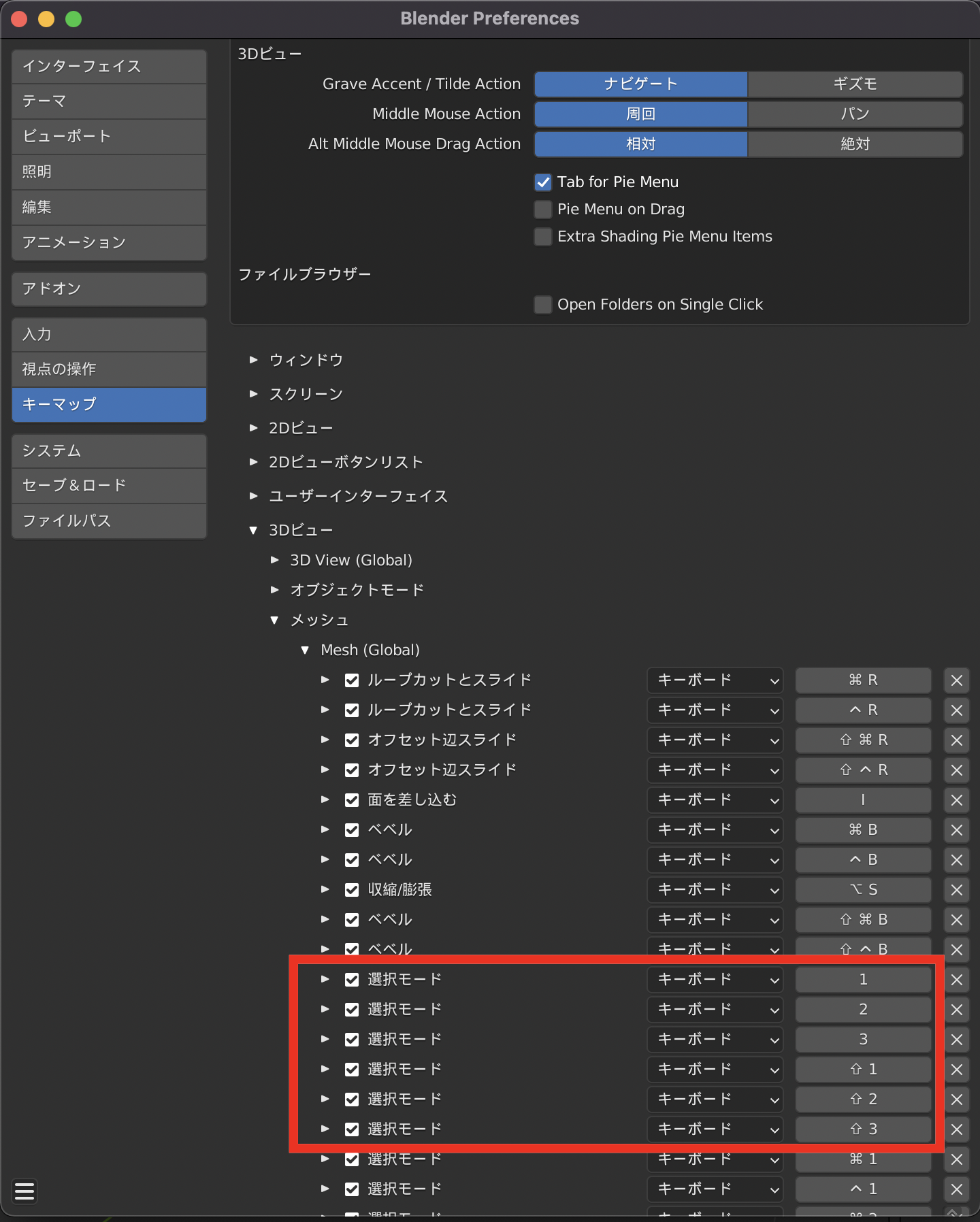The width and height of the screenshot is (980, 1222).
Task: Remove the ⌘ B ベベル shortcut entry
Action: [x=956, y=830]
